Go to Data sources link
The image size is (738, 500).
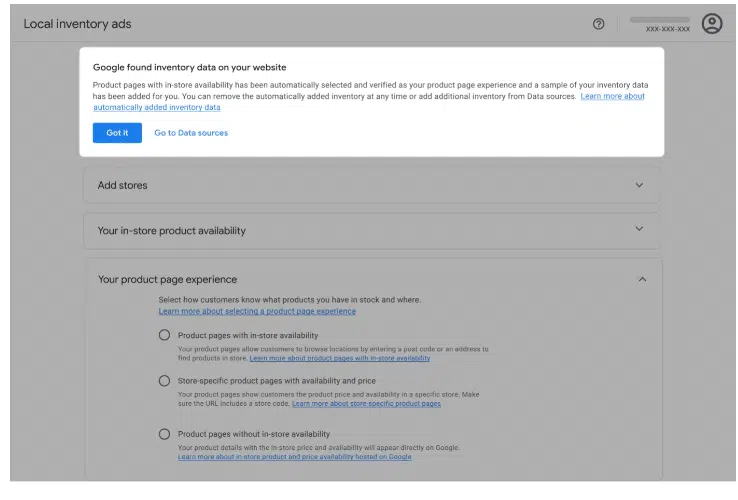coord(191,133)
